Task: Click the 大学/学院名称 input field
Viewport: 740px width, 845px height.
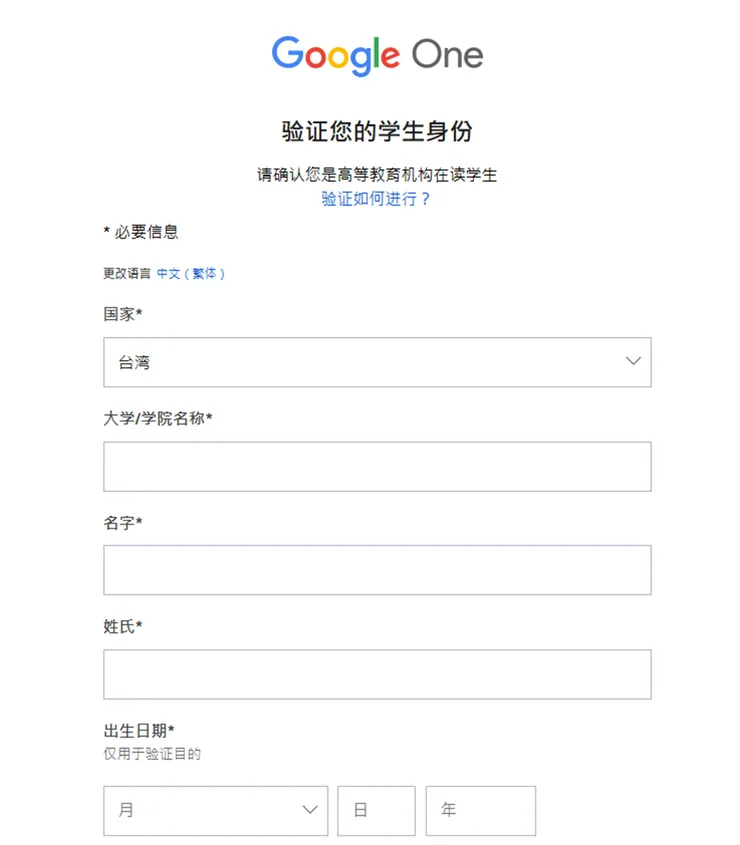Action: point(377,466)
